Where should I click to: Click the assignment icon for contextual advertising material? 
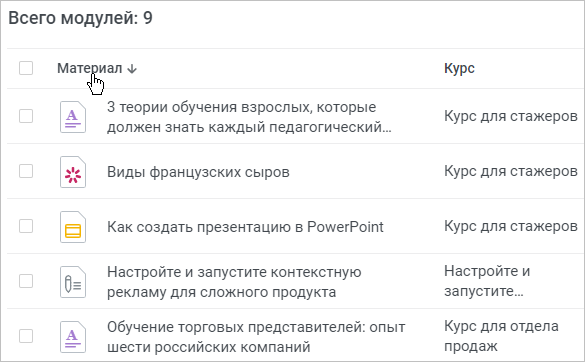click(73, 282)
